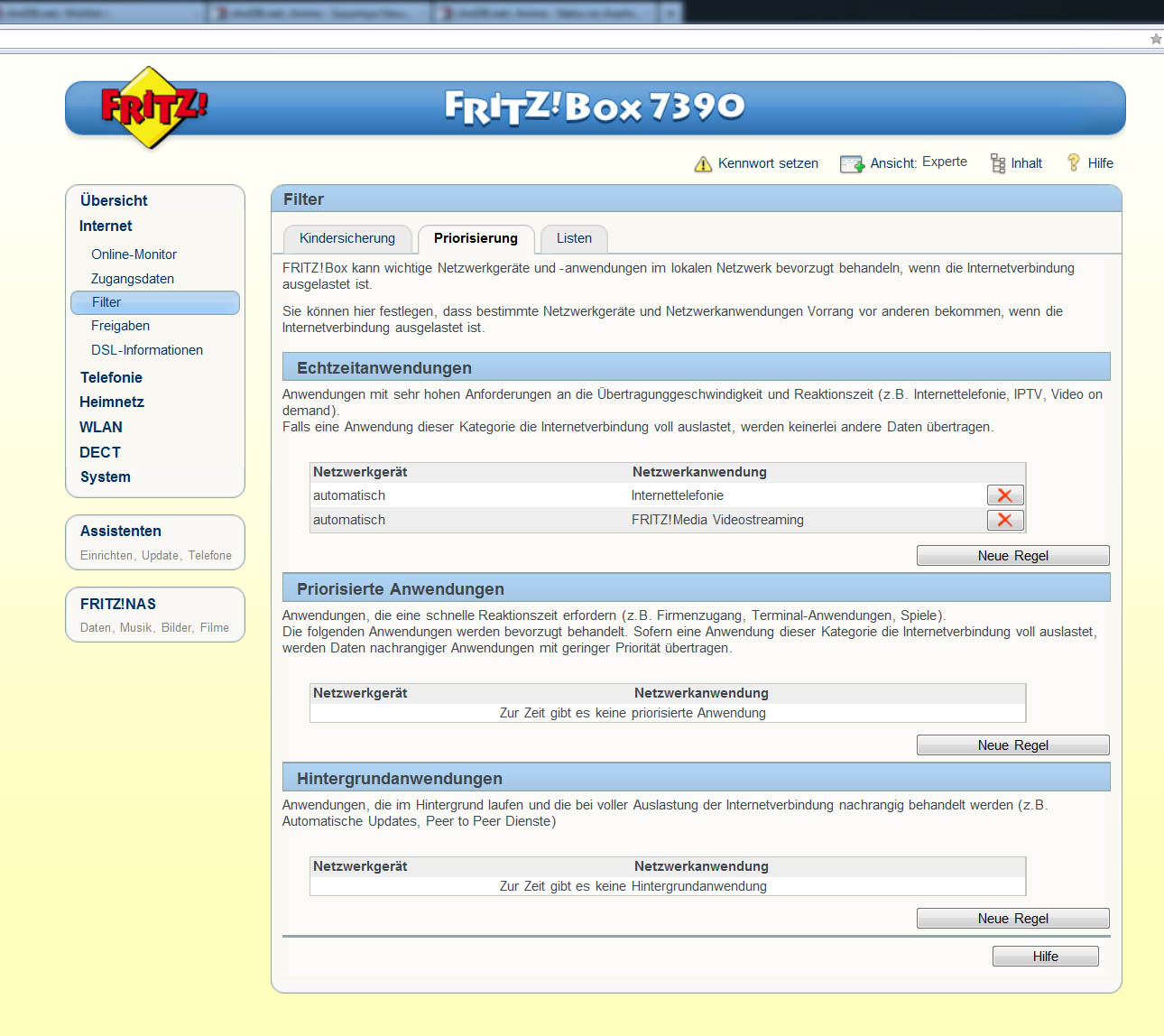This screenshot has height=1036, width=1164.
Task: Open System in the sidebar
Action: coord(106,476)
